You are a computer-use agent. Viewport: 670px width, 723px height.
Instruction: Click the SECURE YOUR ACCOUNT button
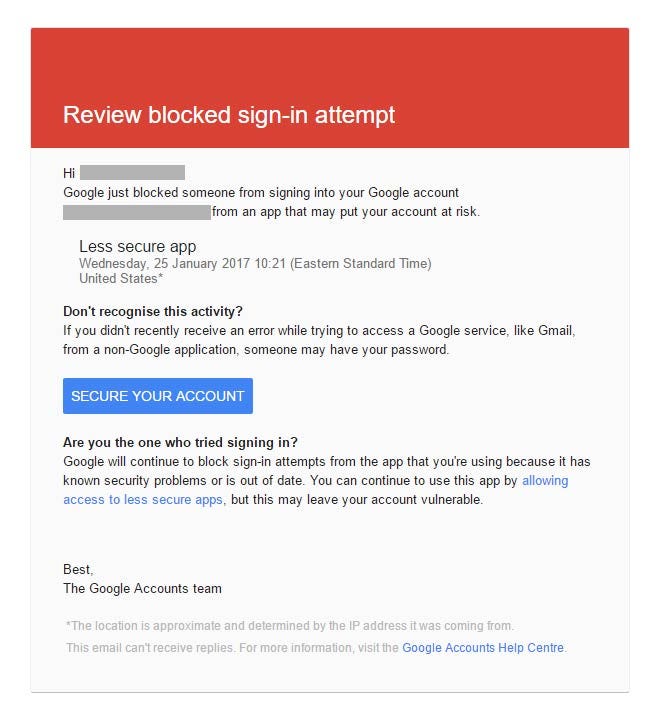point(157,396)
